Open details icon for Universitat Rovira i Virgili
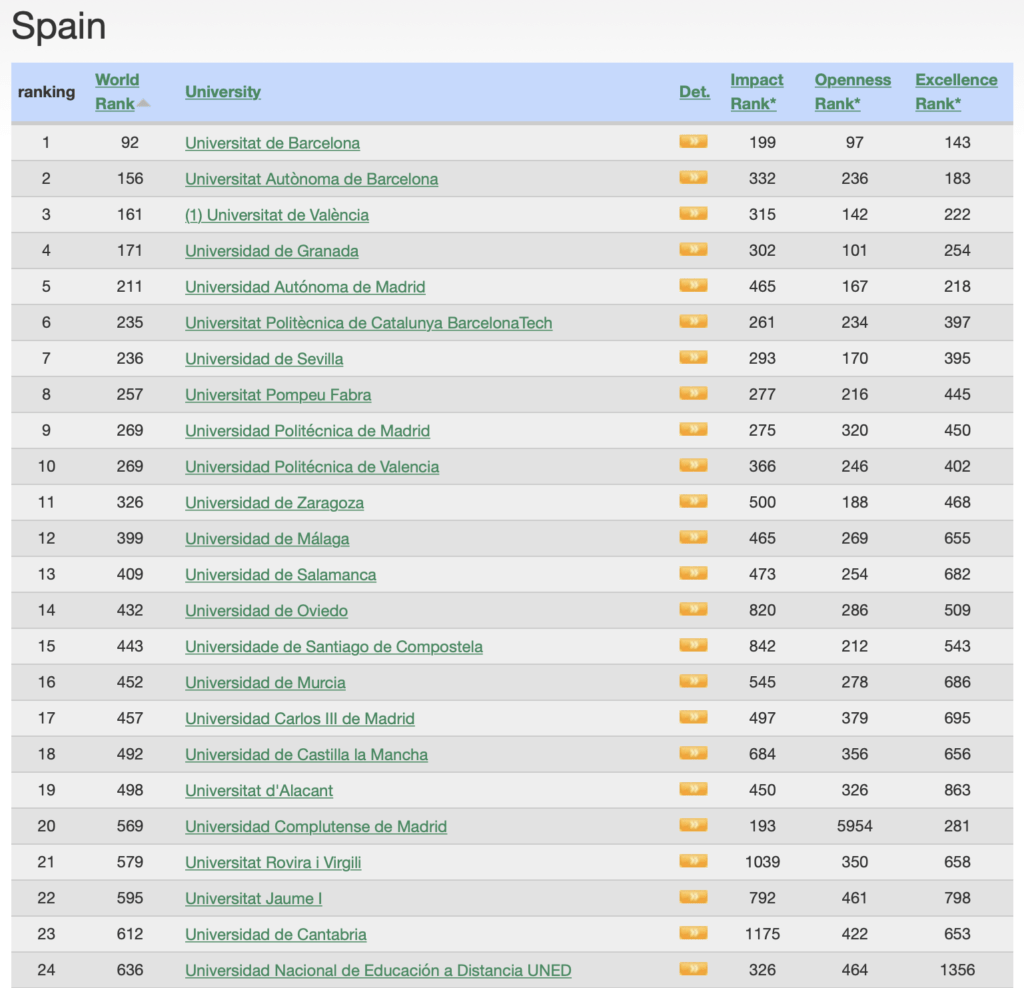This screenshot has width=1024, height=988. [x=693, y=860]
